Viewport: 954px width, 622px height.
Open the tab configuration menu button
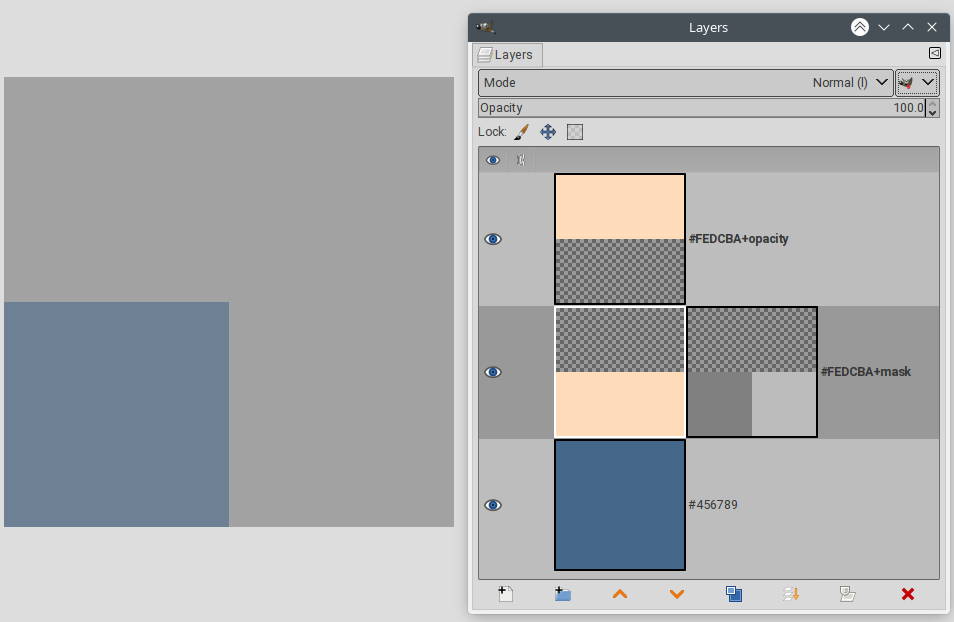(x=935, y=53)
